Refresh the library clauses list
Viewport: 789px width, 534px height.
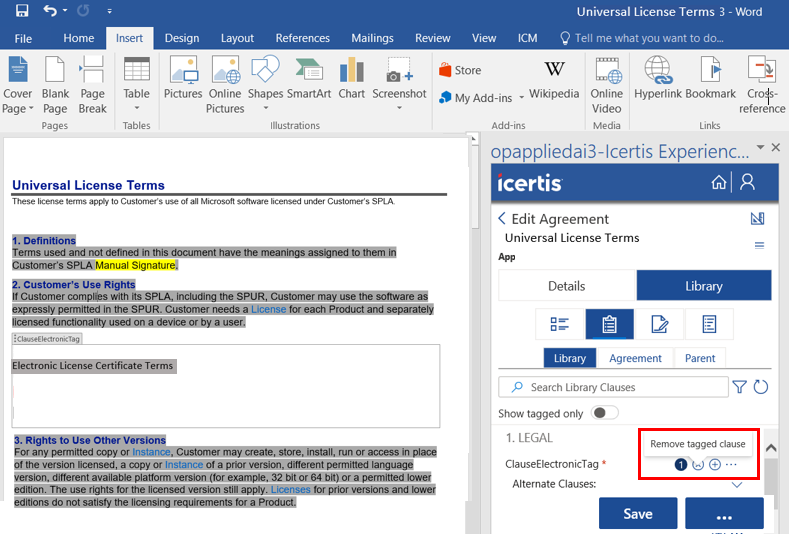pos(761,387)
